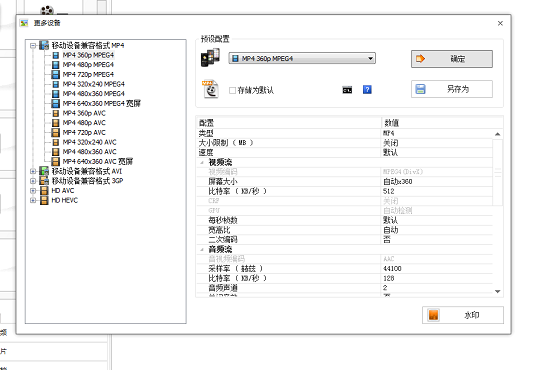Click the icon beside MP4 720p MPEG4
The height and width of the screenshot is (370, 550).
pos(55,75)
